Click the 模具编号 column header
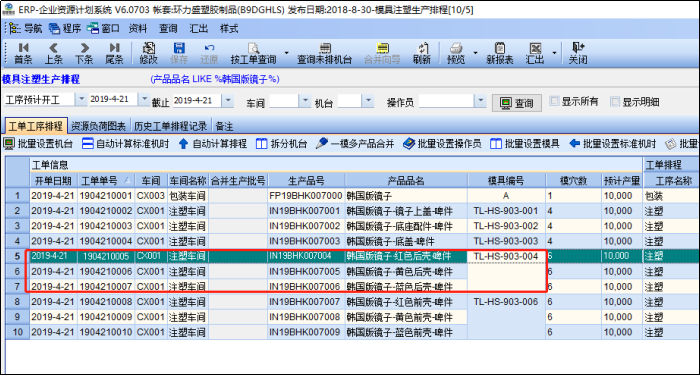700x376 pixels. tap(506, 181)
